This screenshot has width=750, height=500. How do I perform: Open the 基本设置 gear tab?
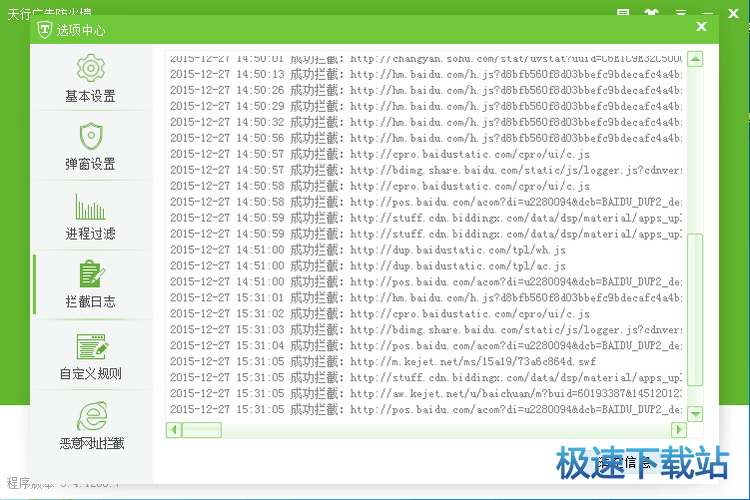91,78
